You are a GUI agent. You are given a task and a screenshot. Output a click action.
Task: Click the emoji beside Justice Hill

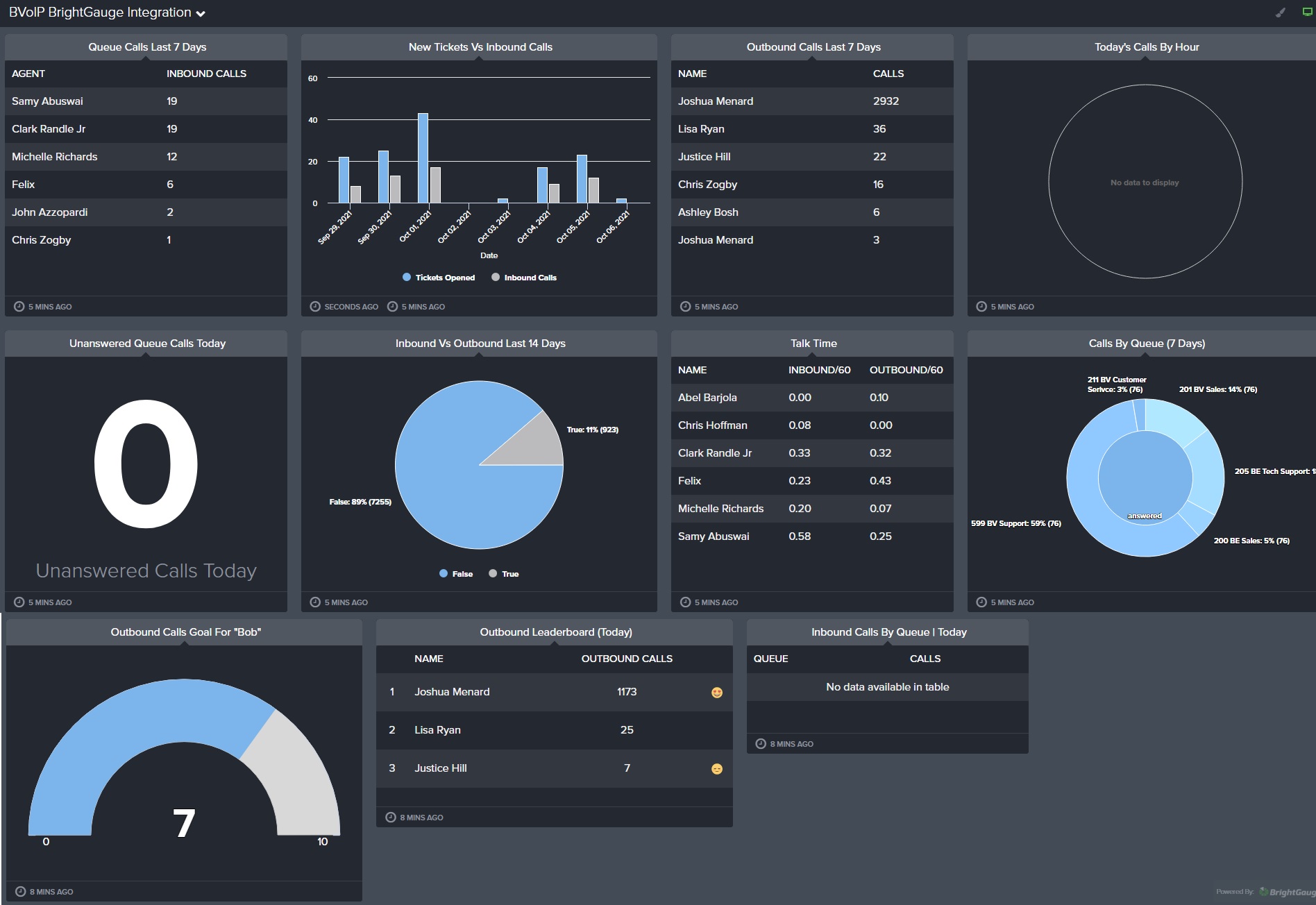tap(717, 768)
